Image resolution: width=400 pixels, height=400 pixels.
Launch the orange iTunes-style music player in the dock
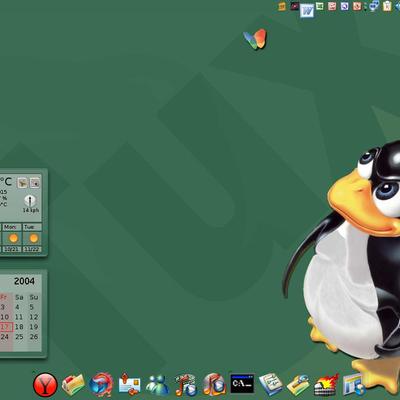(214, 385)
